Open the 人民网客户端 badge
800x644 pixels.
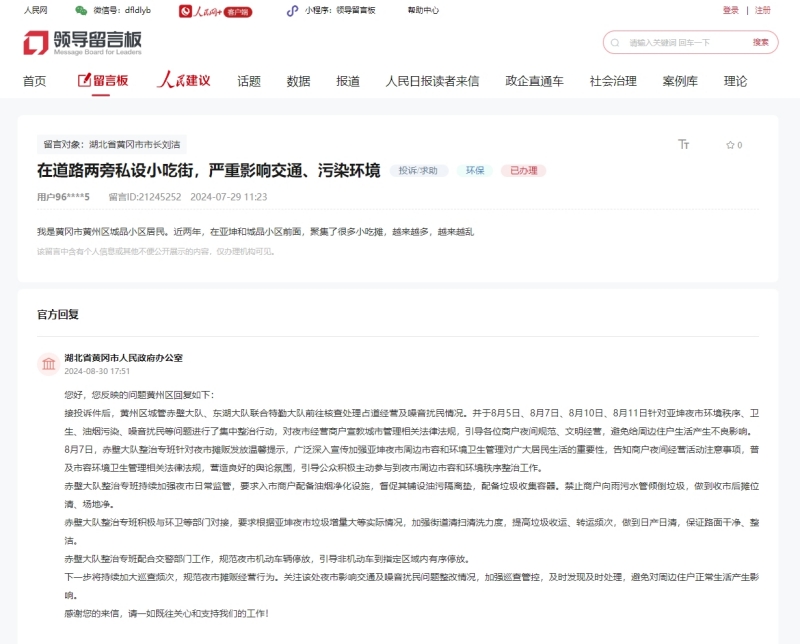coord(215,11)
